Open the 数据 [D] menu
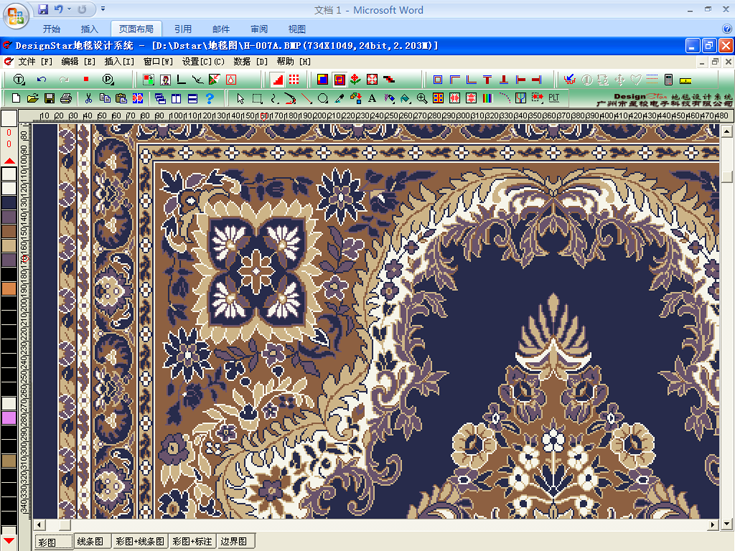Viewport: 735px width, 551px height. [x=250, y=61]
